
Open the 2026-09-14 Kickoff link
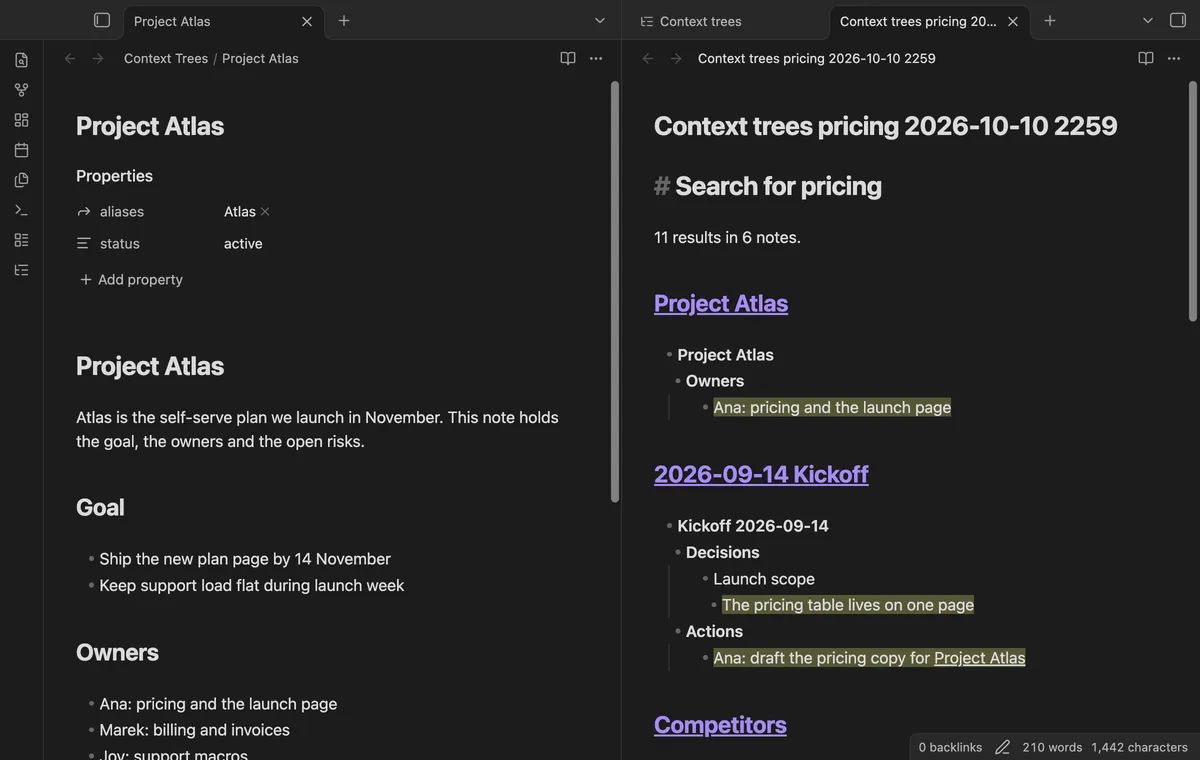click(x=761, y=474)
